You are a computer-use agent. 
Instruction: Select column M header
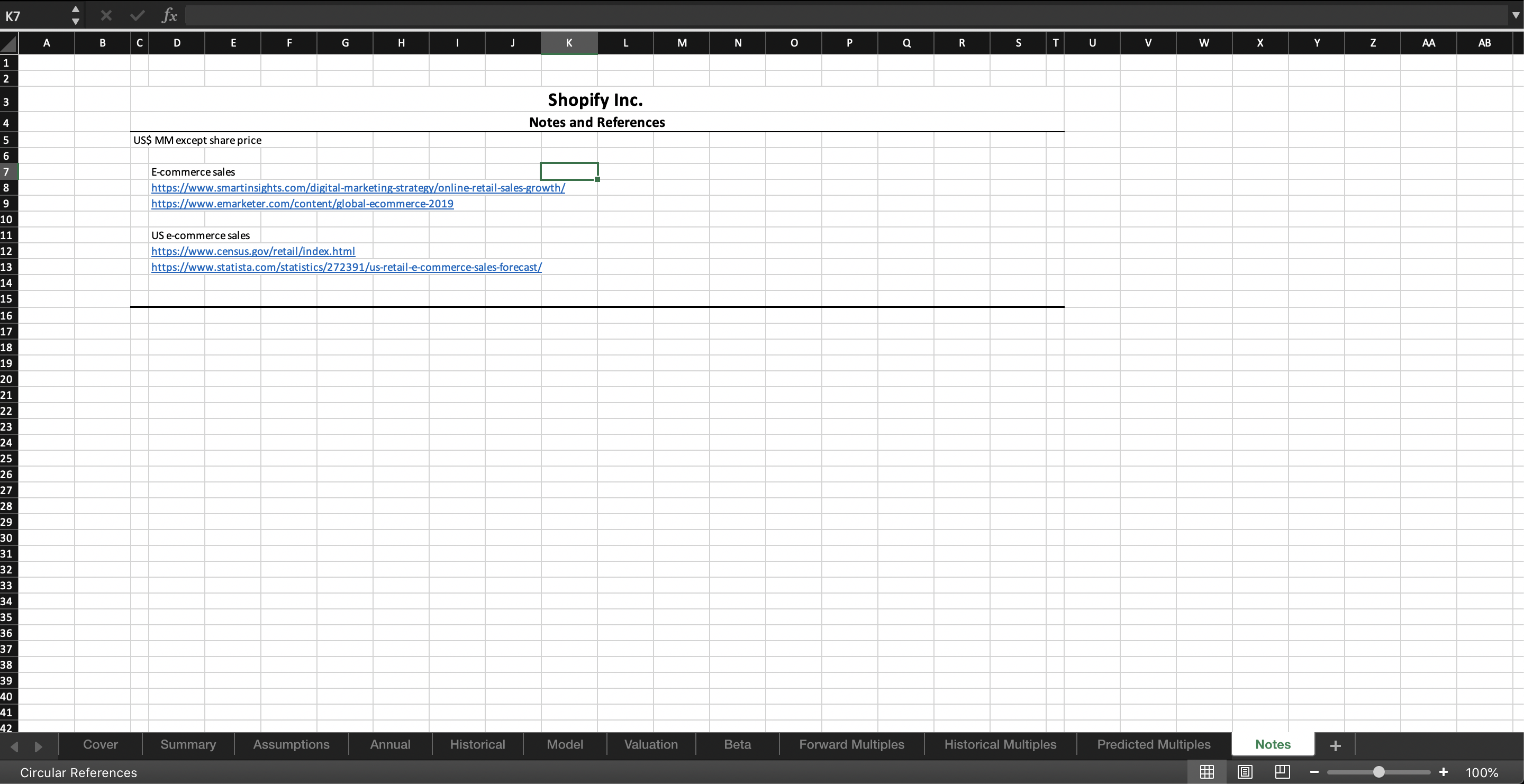click(682, 42)
